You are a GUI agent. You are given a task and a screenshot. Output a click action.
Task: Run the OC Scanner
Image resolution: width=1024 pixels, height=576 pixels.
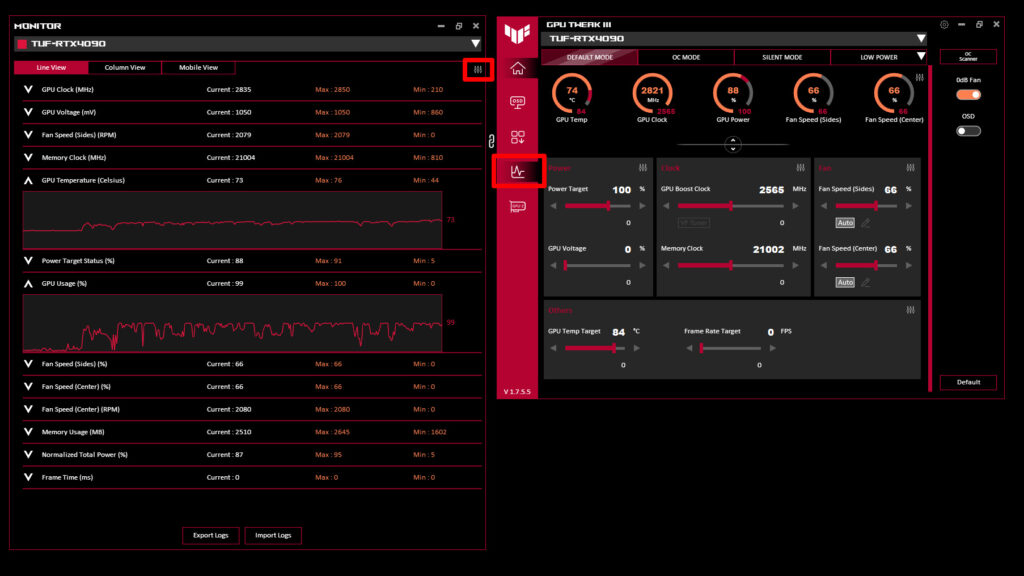pyautogui.click(x=967, y=57)
